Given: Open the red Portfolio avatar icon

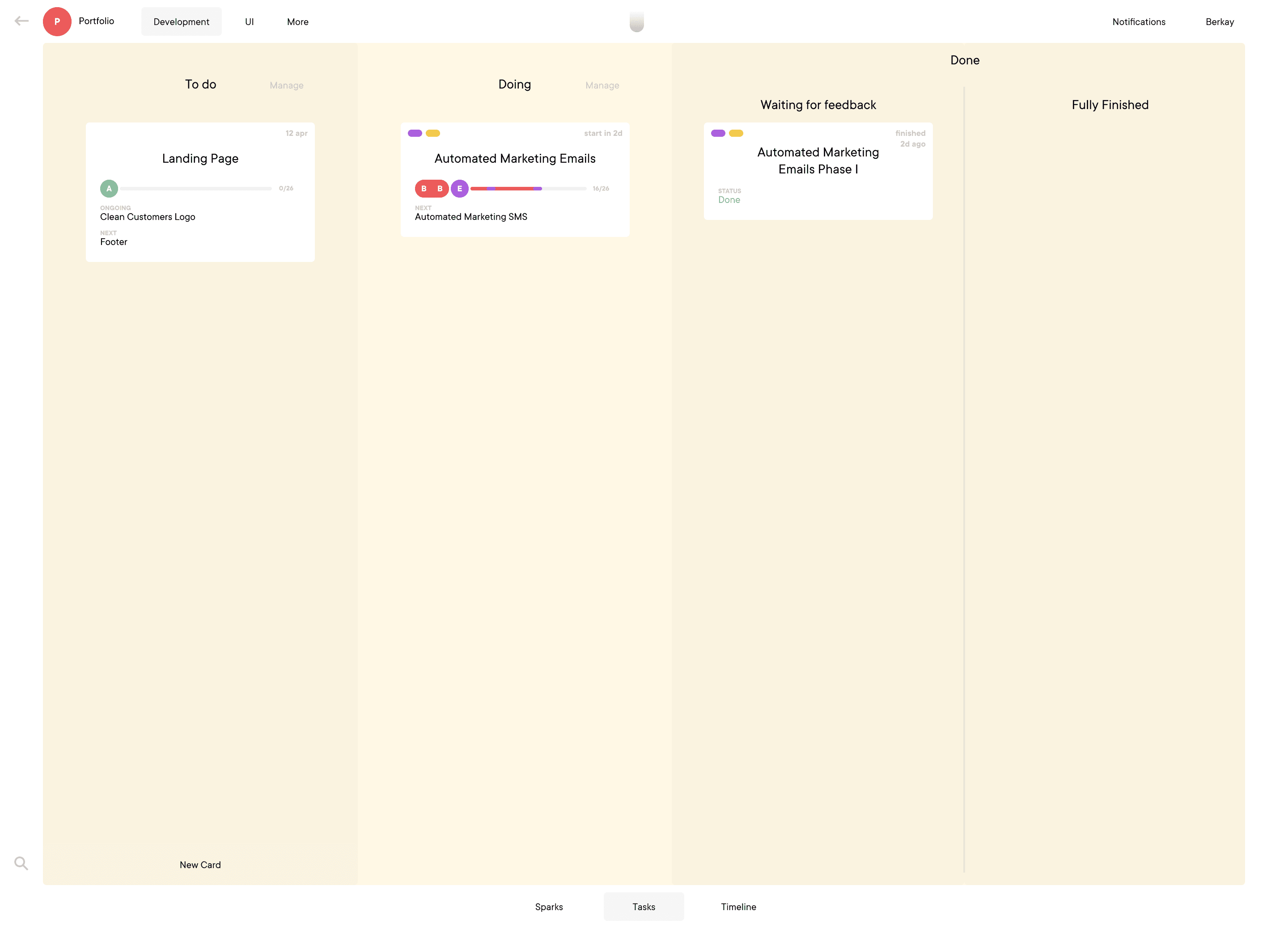Looking at the screenshot, I should [x=57, y=21].
